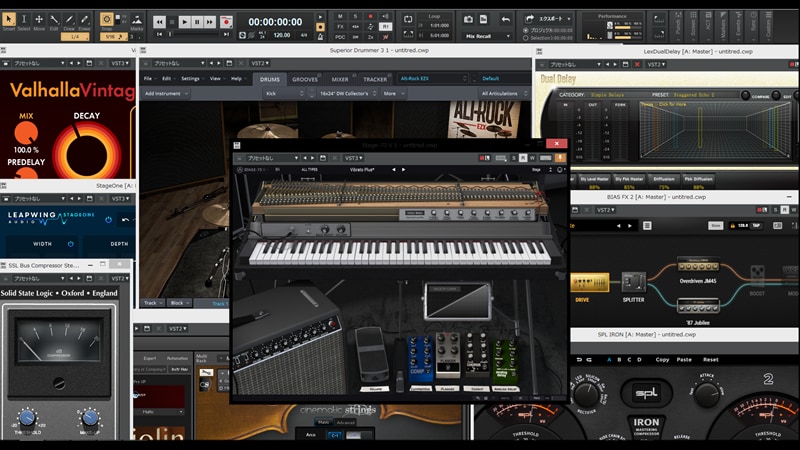Open the Alt-Rock EZX library dropdown
The height and width of the screenshot is (450, 800).
click(x=433, y=79)
